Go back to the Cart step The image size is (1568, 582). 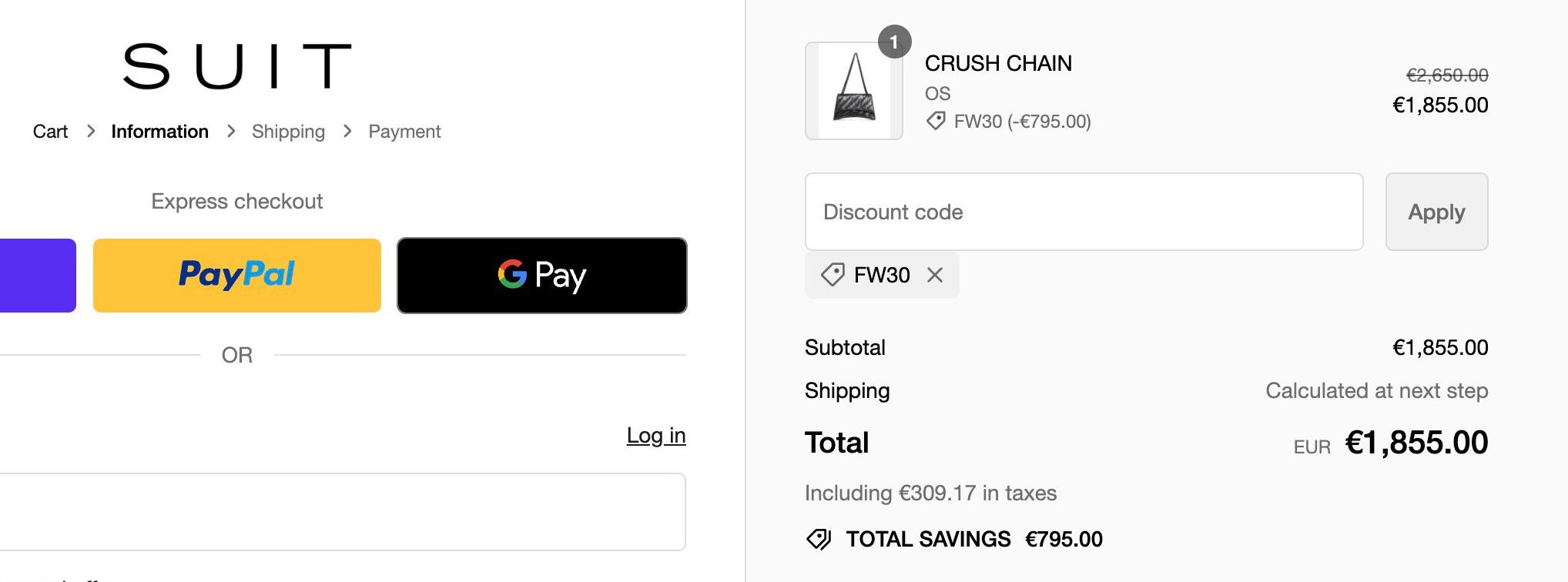point(50,132)
